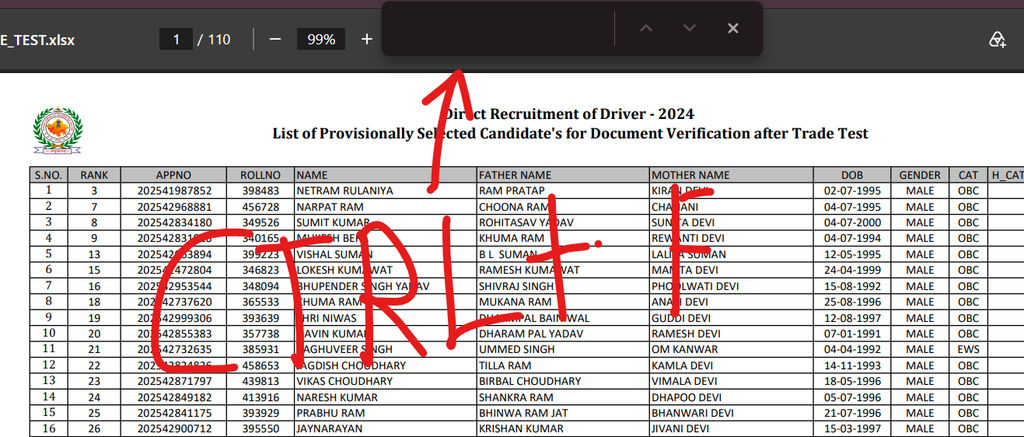Go to previous search match arrow
1024x437 pixels.
click(x=646, y=28)
